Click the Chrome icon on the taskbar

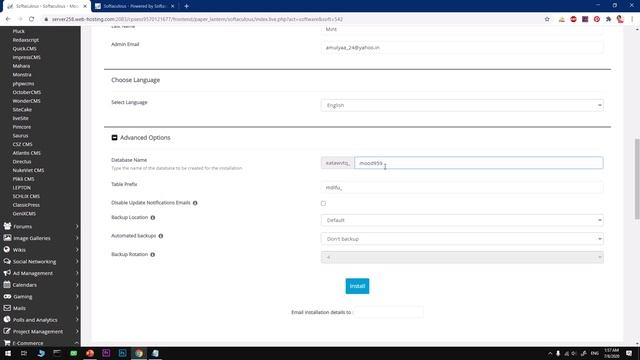pyautogui.click(x=139, y=353)
